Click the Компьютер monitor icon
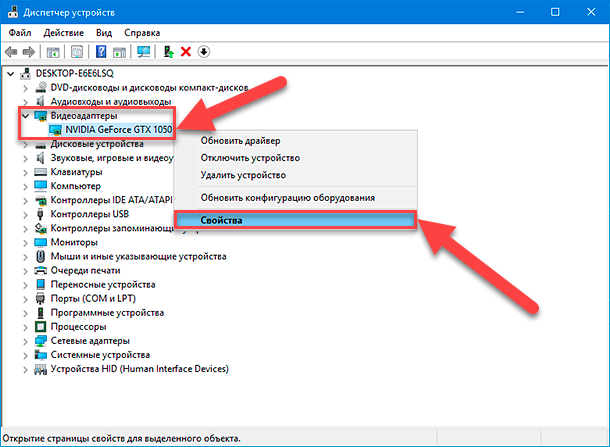 [40, 186]
